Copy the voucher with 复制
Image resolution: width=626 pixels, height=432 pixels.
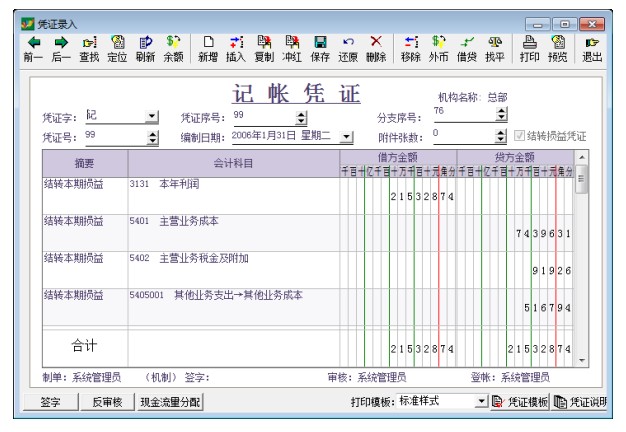[264, 50]
